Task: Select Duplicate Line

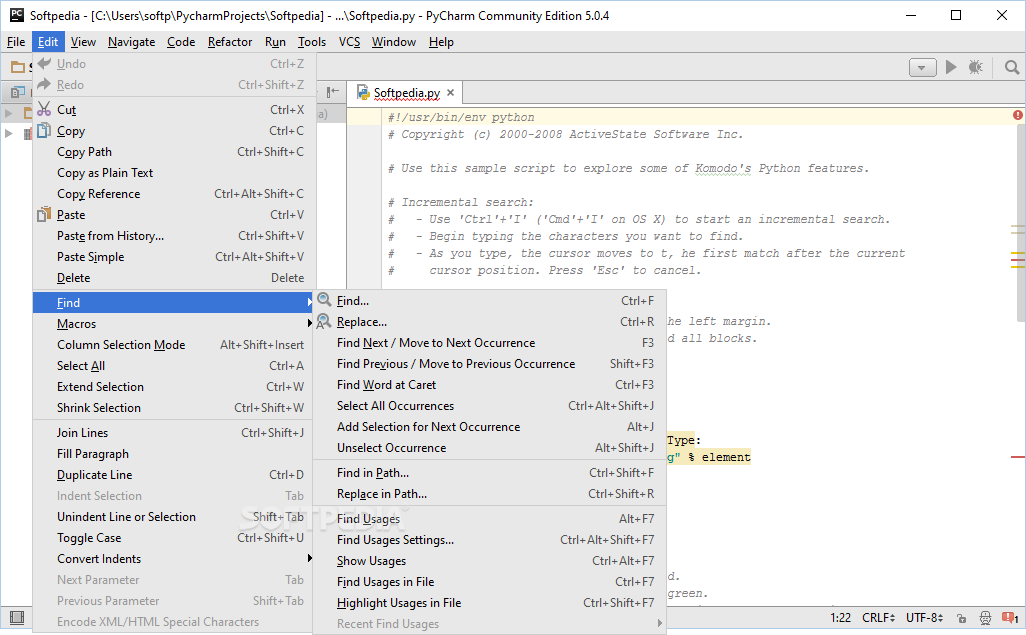Action: [x=174, y=474]
